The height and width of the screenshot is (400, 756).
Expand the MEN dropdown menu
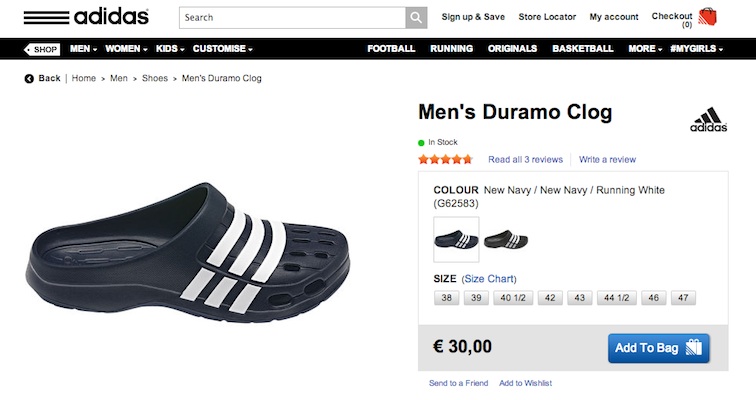coord(83,49)
